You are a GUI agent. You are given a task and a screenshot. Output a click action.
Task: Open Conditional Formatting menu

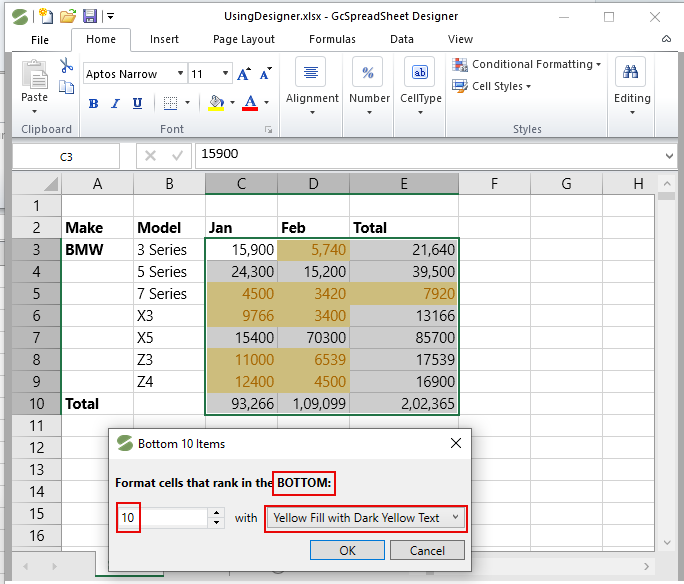(x=527, y=65)
